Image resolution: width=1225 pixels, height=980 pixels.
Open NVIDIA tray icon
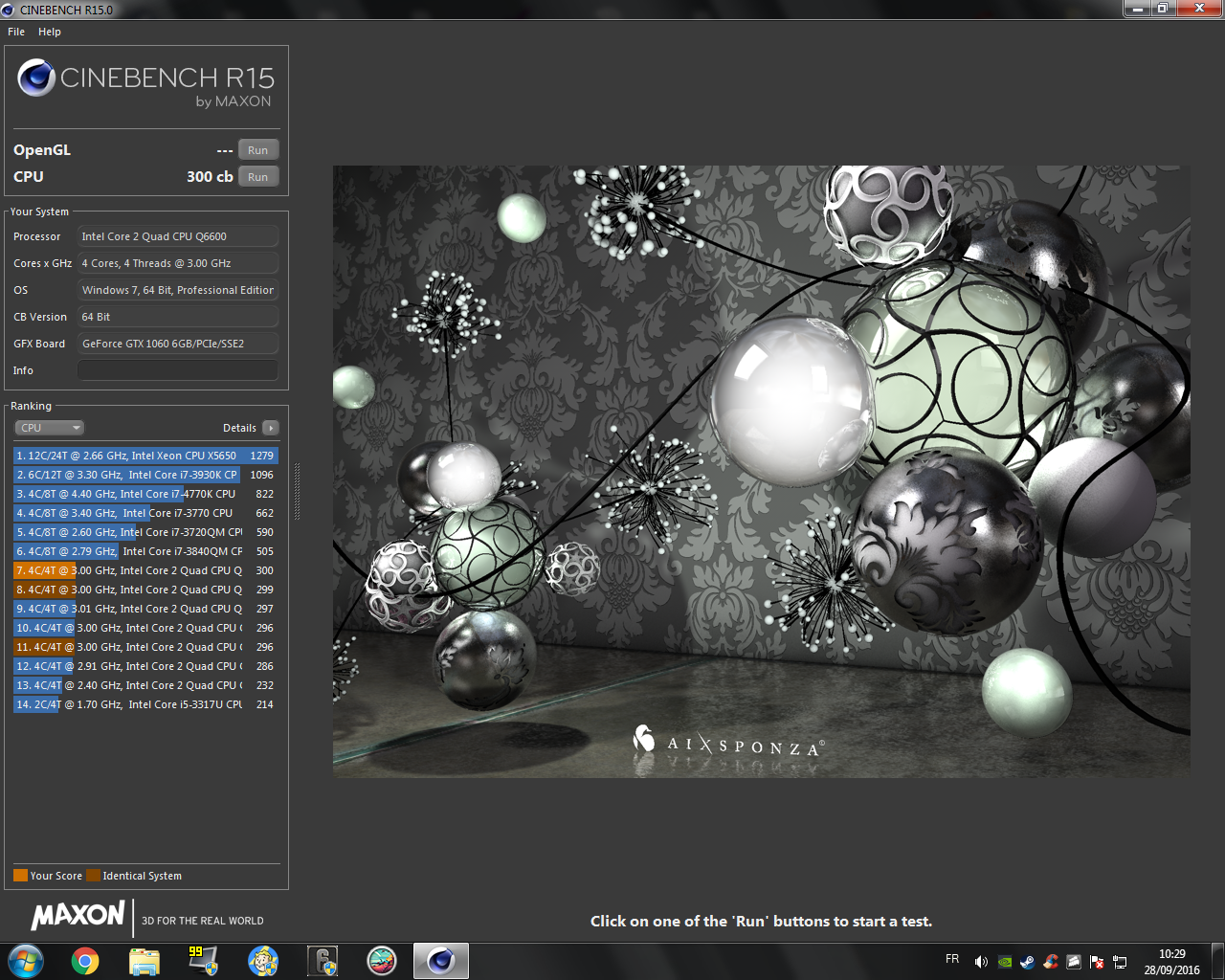point(1005,962)
